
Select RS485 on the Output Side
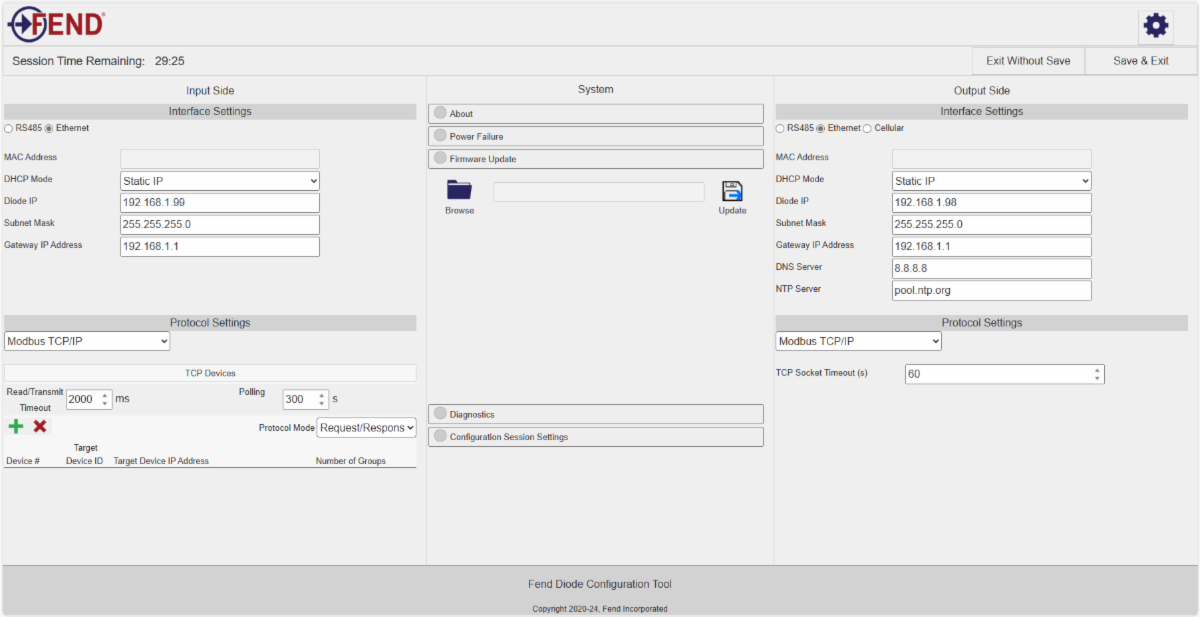781,128
